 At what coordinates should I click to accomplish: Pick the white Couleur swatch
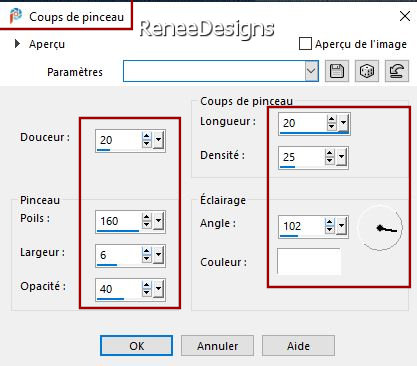point(309,262)
